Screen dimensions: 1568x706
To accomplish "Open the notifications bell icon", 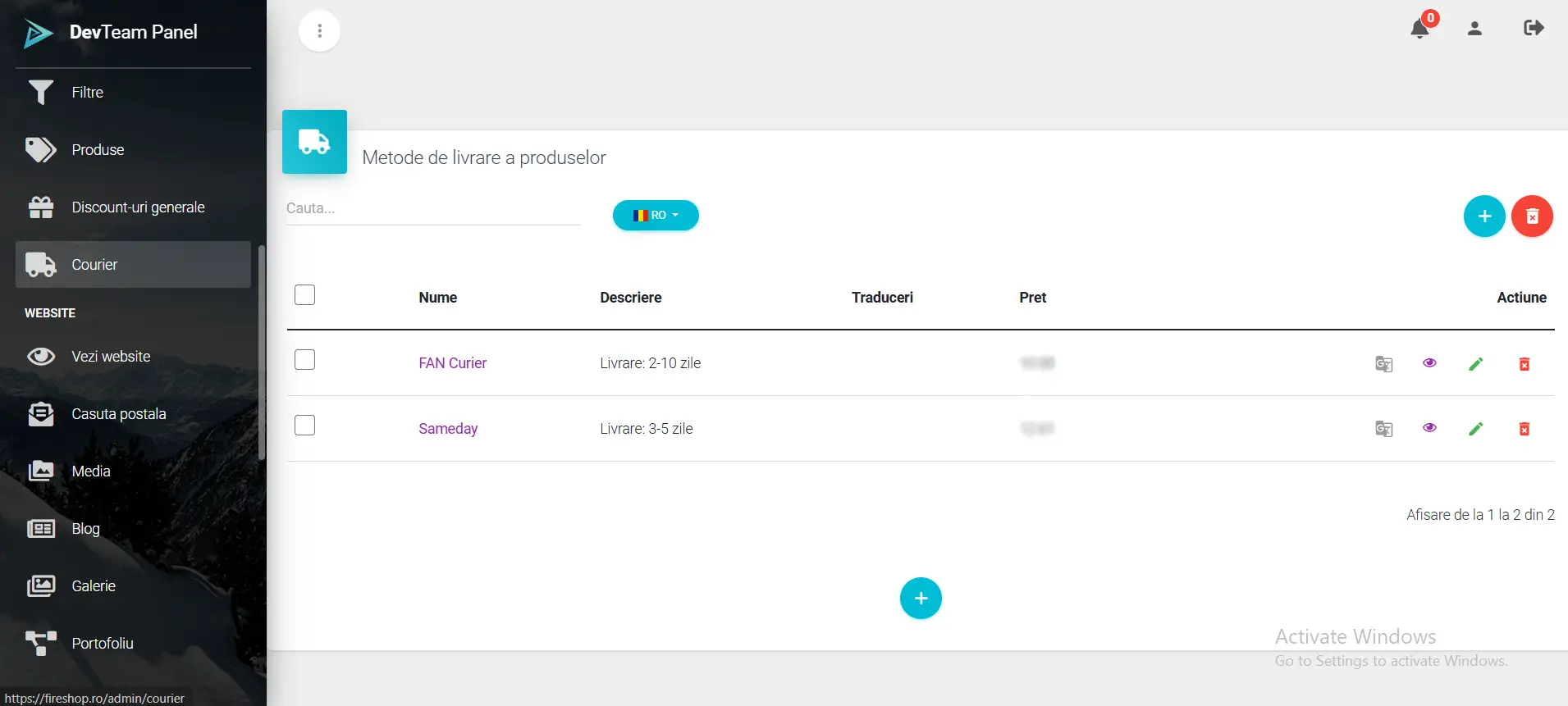I will coord(1419,30).
